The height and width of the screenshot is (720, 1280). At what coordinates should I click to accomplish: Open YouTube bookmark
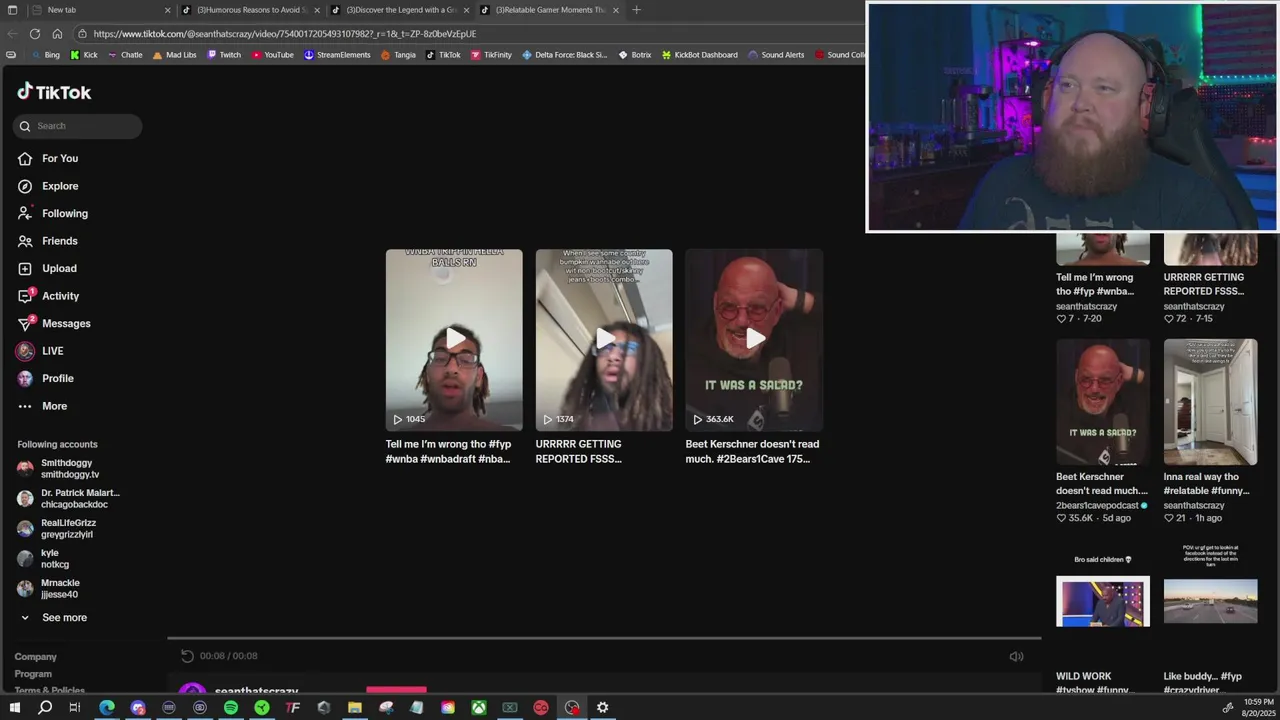272,55
